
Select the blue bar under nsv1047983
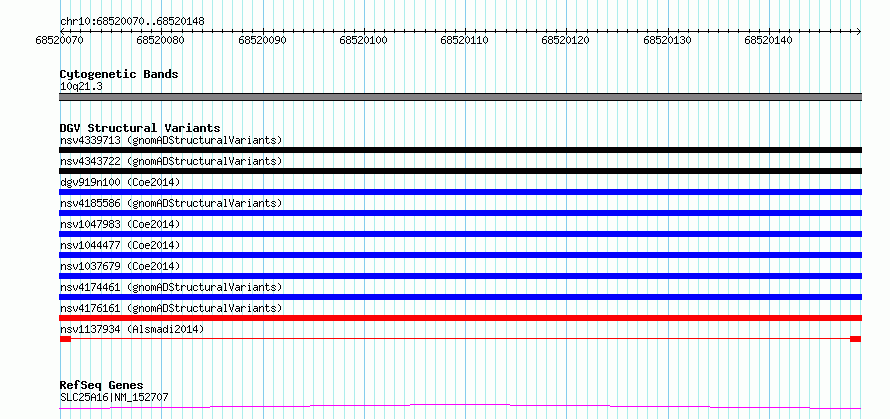tap(460, 234)
